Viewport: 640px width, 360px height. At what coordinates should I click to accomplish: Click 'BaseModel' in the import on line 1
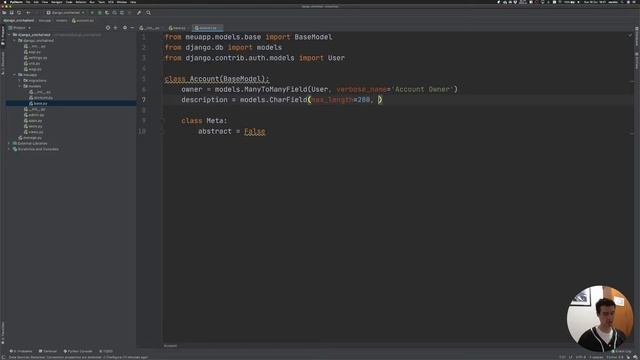(x=313, y=37)
